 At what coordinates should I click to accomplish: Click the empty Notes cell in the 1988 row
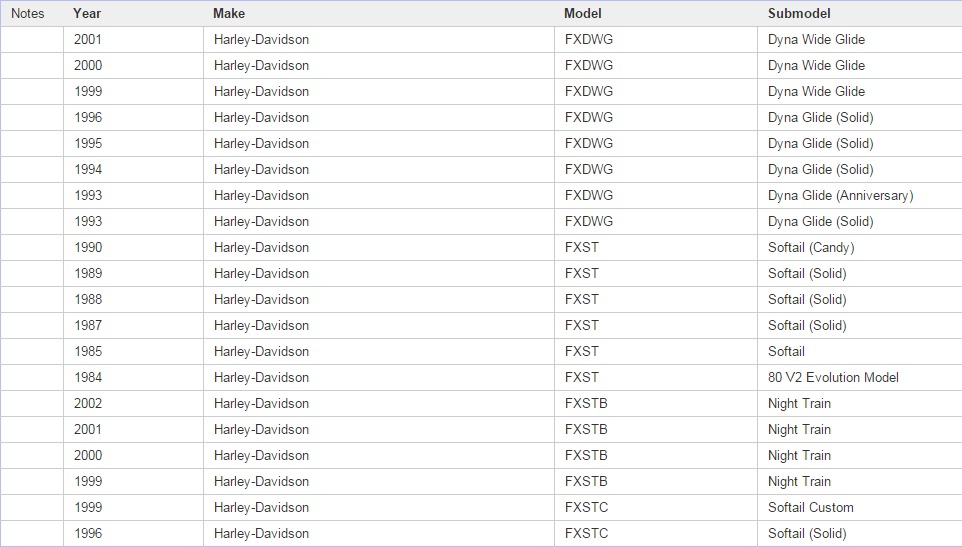click(32, 299)
